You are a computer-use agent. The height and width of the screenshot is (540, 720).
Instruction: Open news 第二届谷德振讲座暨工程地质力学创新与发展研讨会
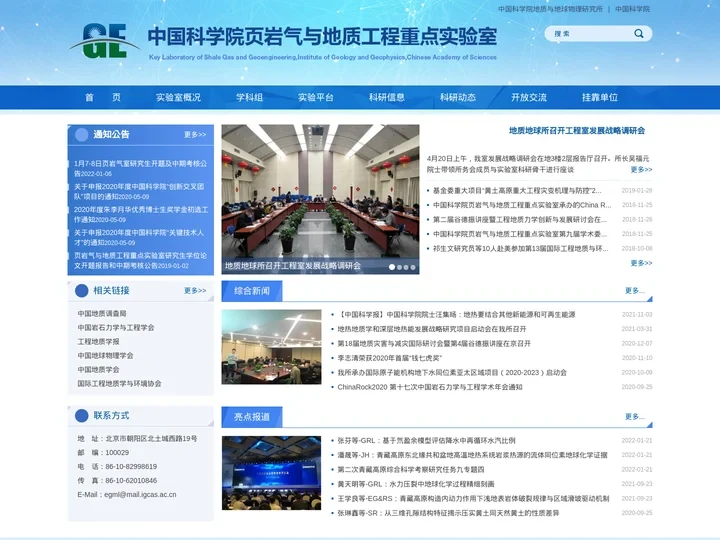tap(520, 219)
